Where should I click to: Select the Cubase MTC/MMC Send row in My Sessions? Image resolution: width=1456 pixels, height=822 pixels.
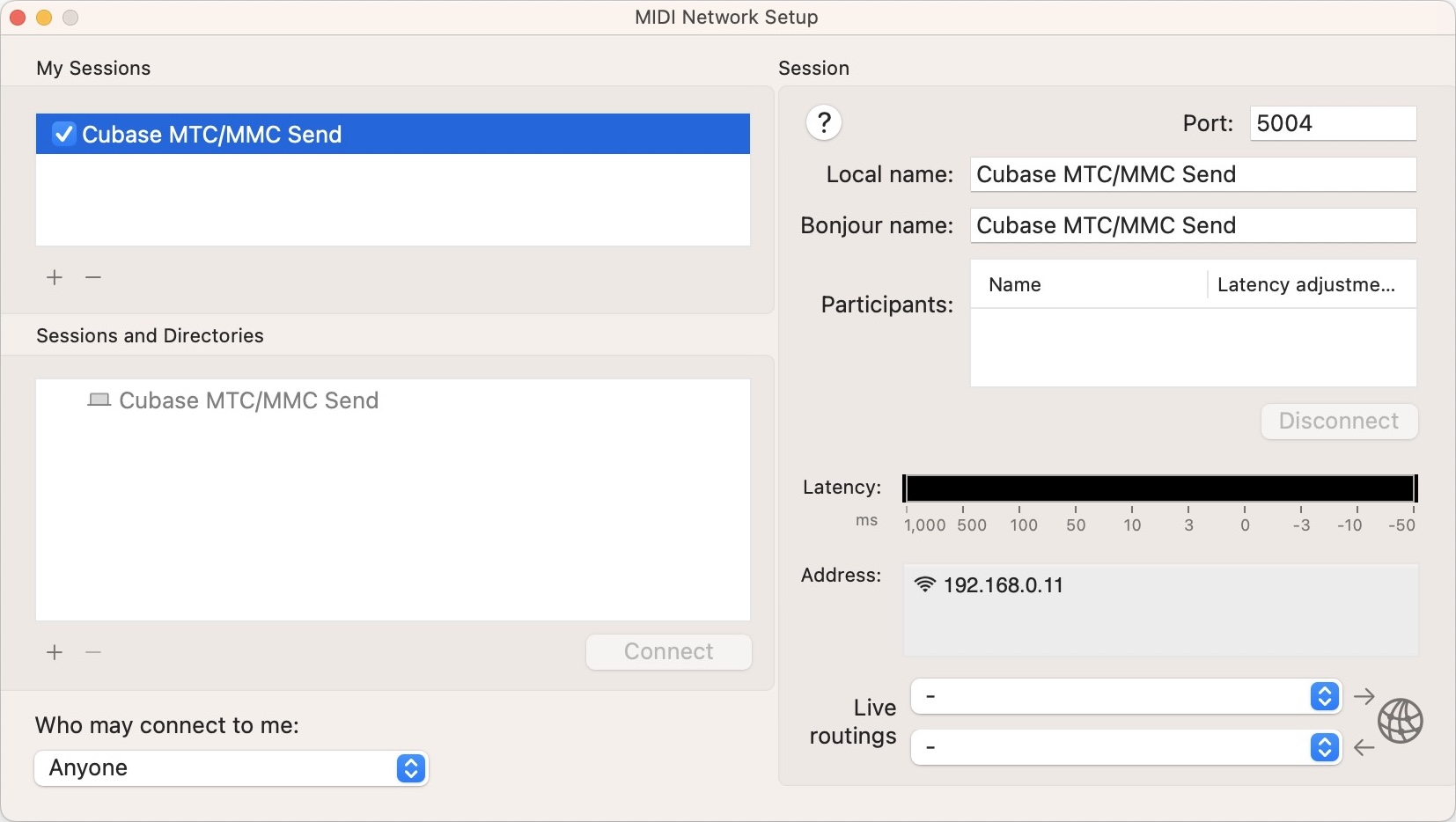tap(393, 134)
